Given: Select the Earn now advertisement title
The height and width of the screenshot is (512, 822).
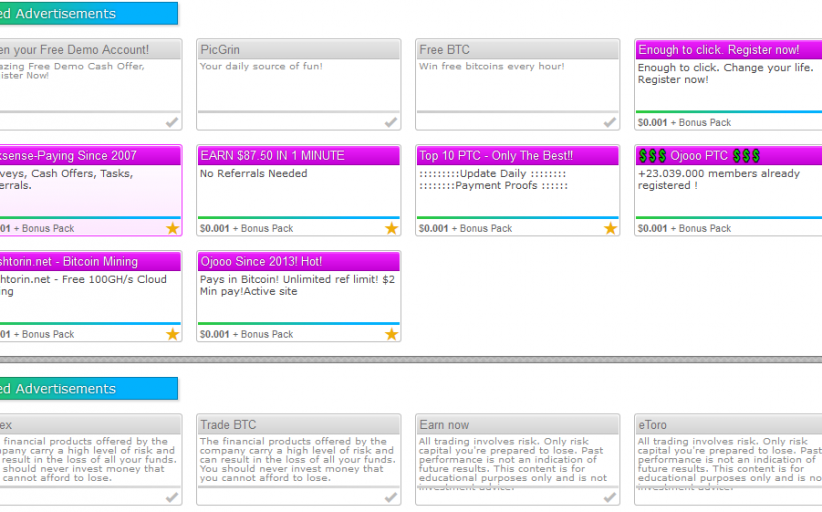Looking at the screenshot, I should pyautogui.click(x=444, y=425).
